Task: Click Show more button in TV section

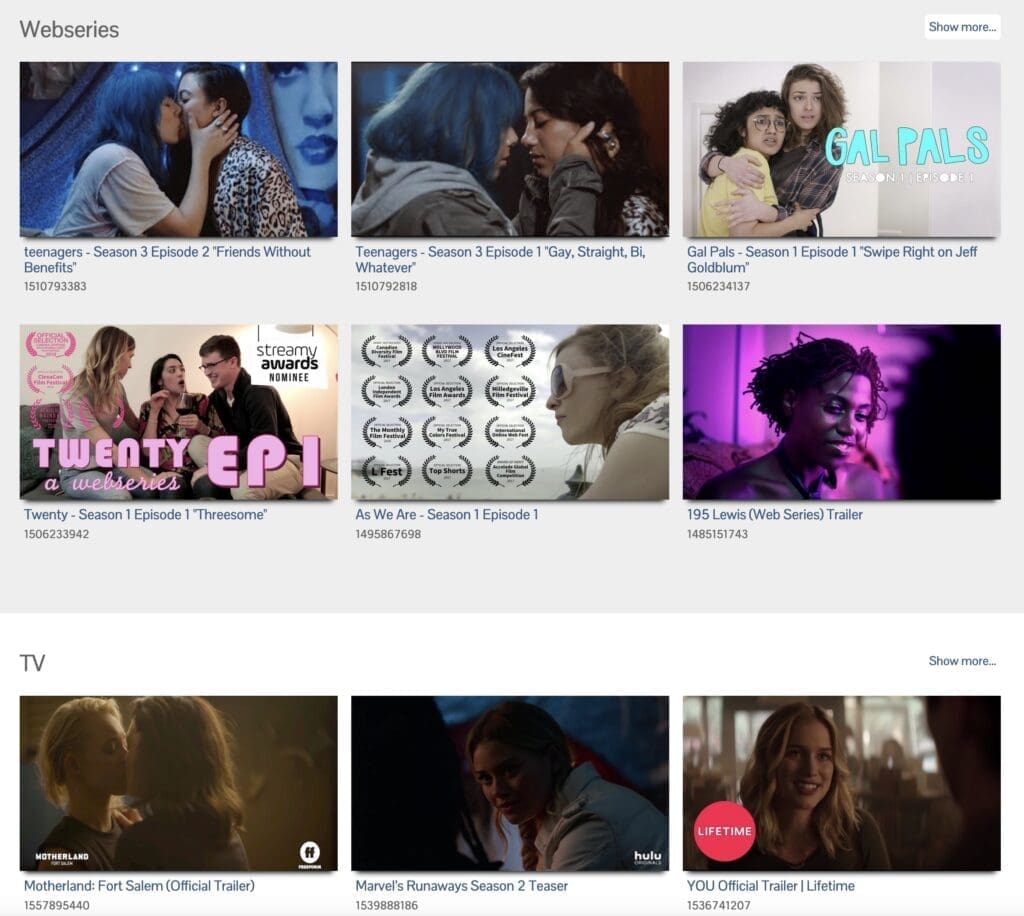Action: [x=962, y=661]
